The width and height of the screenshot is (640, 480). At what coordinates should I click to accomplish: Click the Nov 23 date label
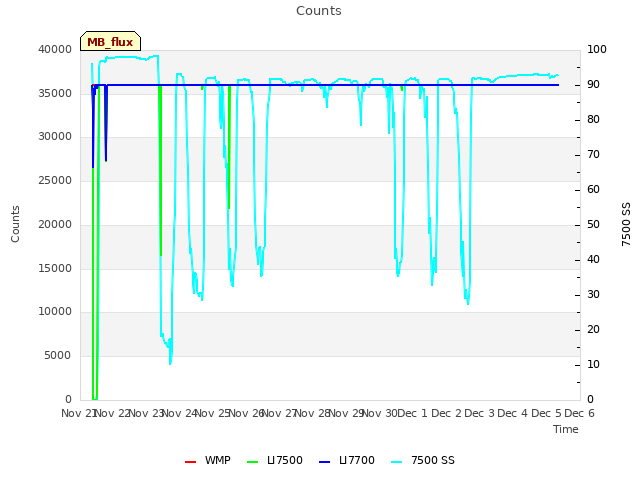click(146, 413)
